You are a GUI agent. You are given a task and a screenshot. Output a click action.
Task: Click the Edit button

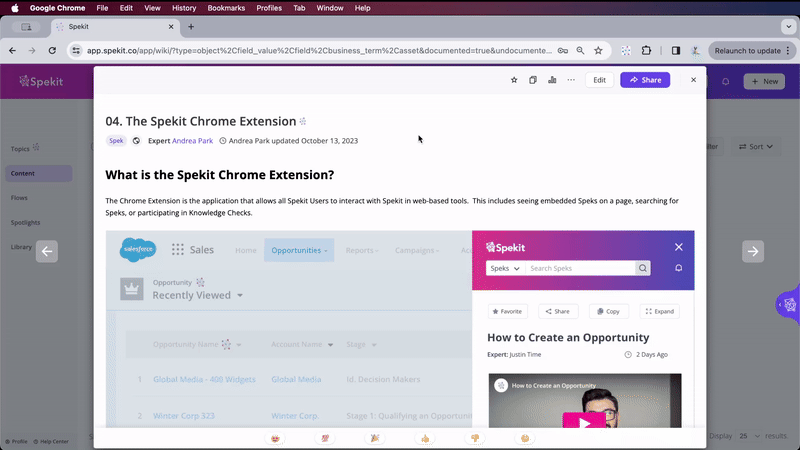point(599,80)
